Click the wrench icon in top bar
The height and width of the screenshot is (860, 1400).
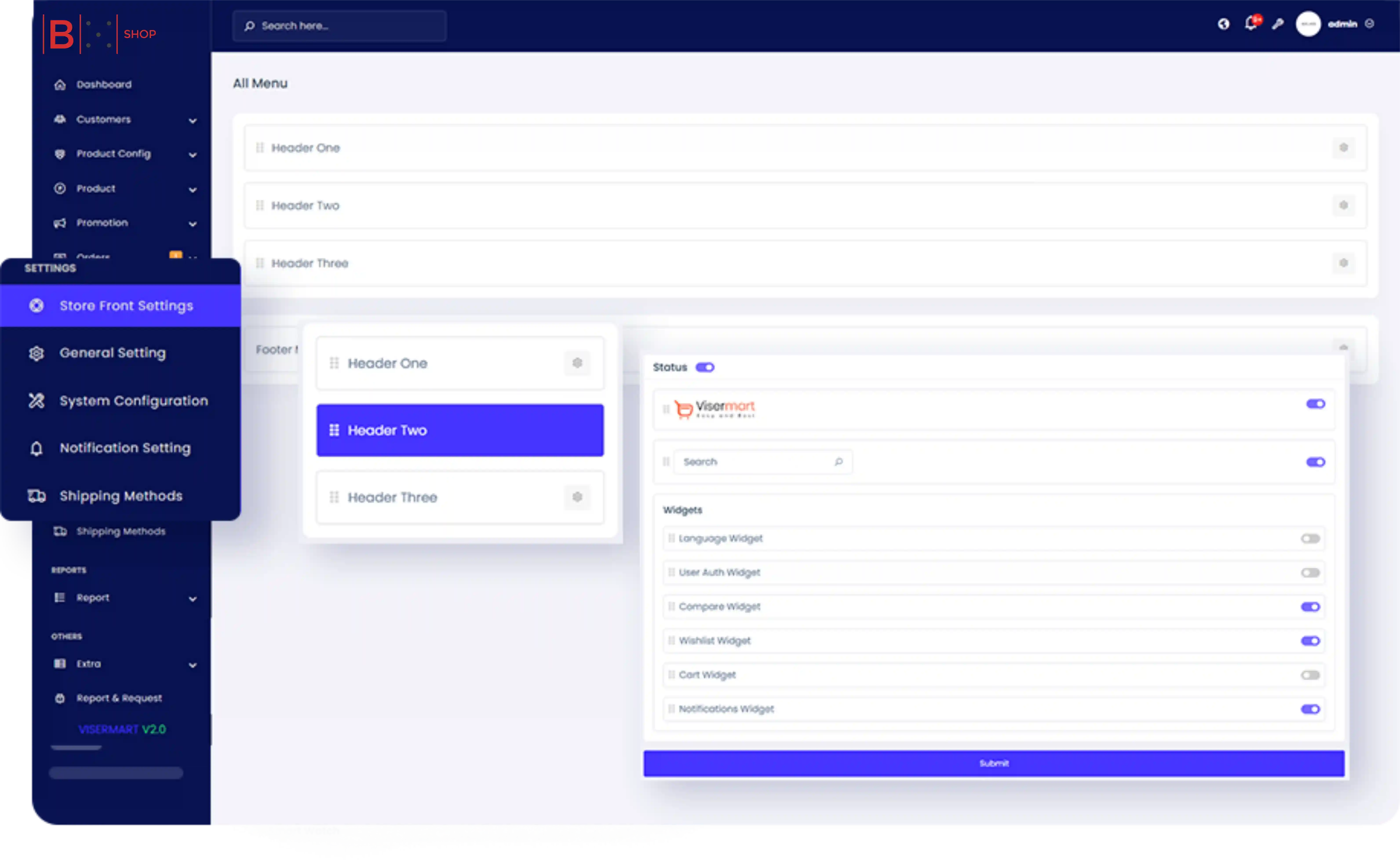pyautogui.click(x=1278, y=24)
